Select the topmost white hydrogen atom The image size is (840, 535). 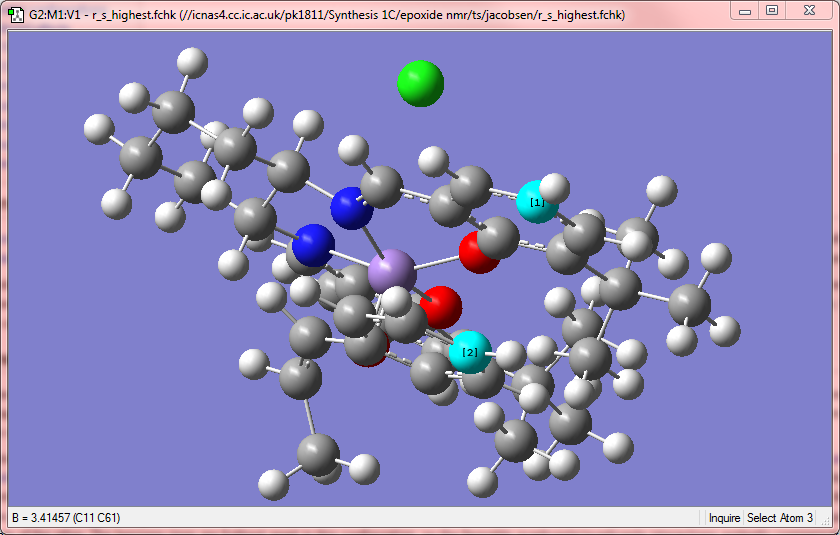click(192, 63)
